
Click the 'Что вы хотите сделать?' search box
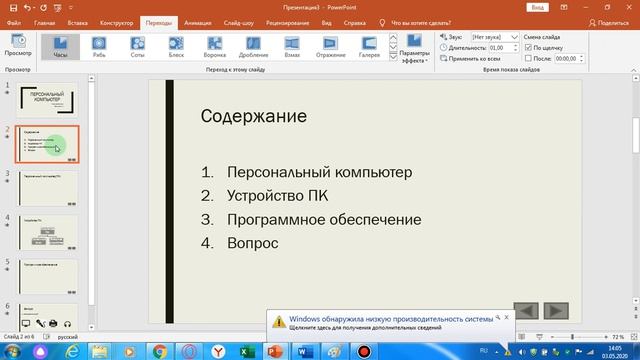pos(421,23)
